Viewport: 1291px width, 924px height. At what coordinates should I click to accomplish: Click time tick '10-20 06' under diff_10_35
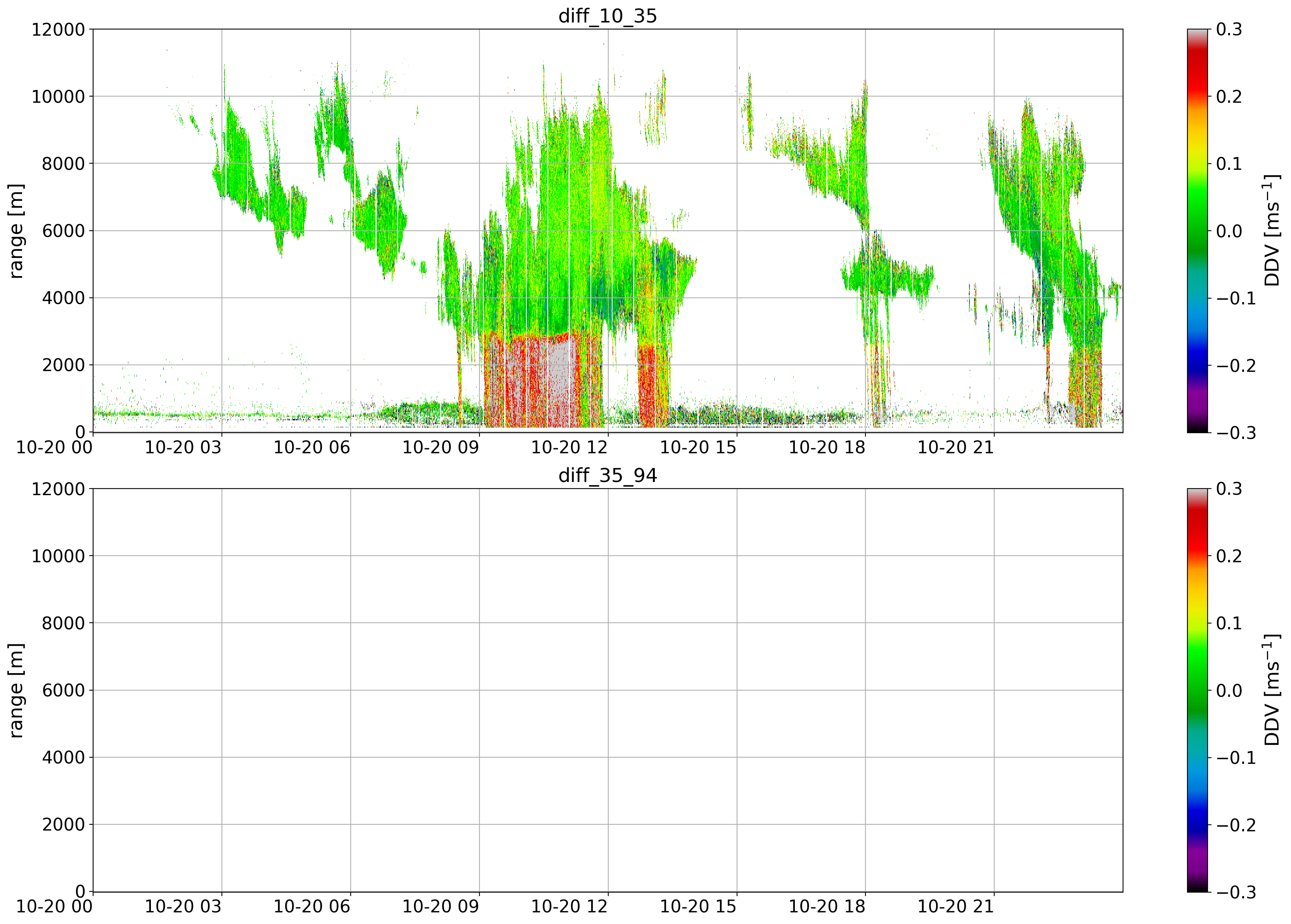pos(312,448)
